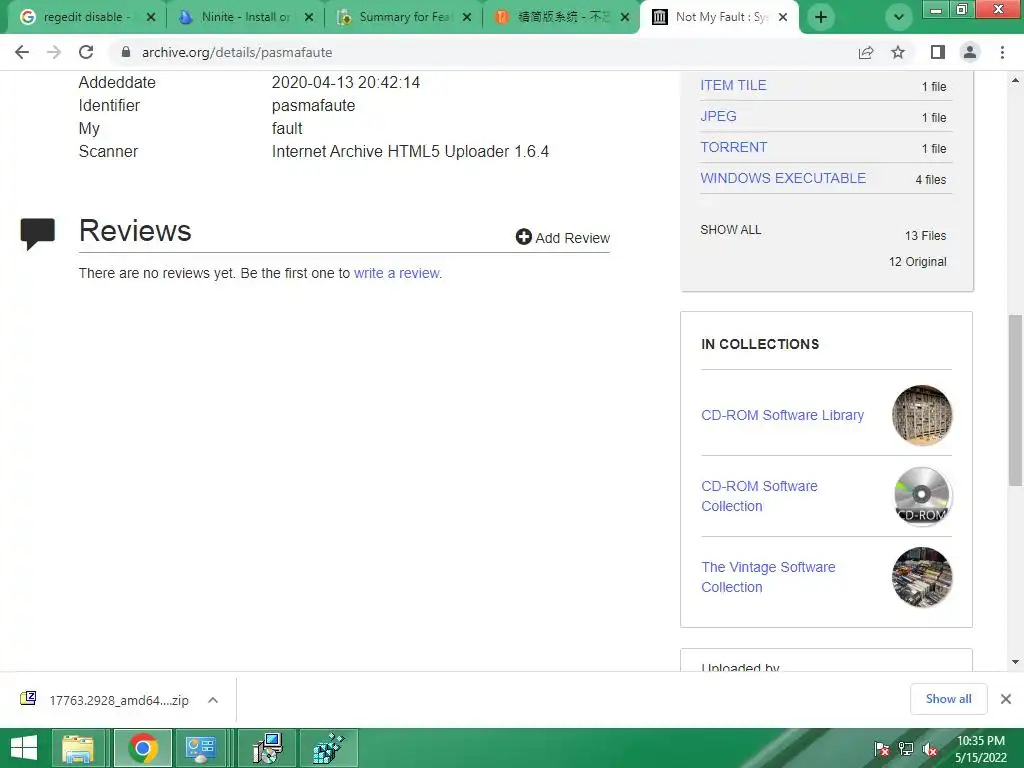
Task: Open the installer taskbar icon with computer
Action: coord(267,748)
